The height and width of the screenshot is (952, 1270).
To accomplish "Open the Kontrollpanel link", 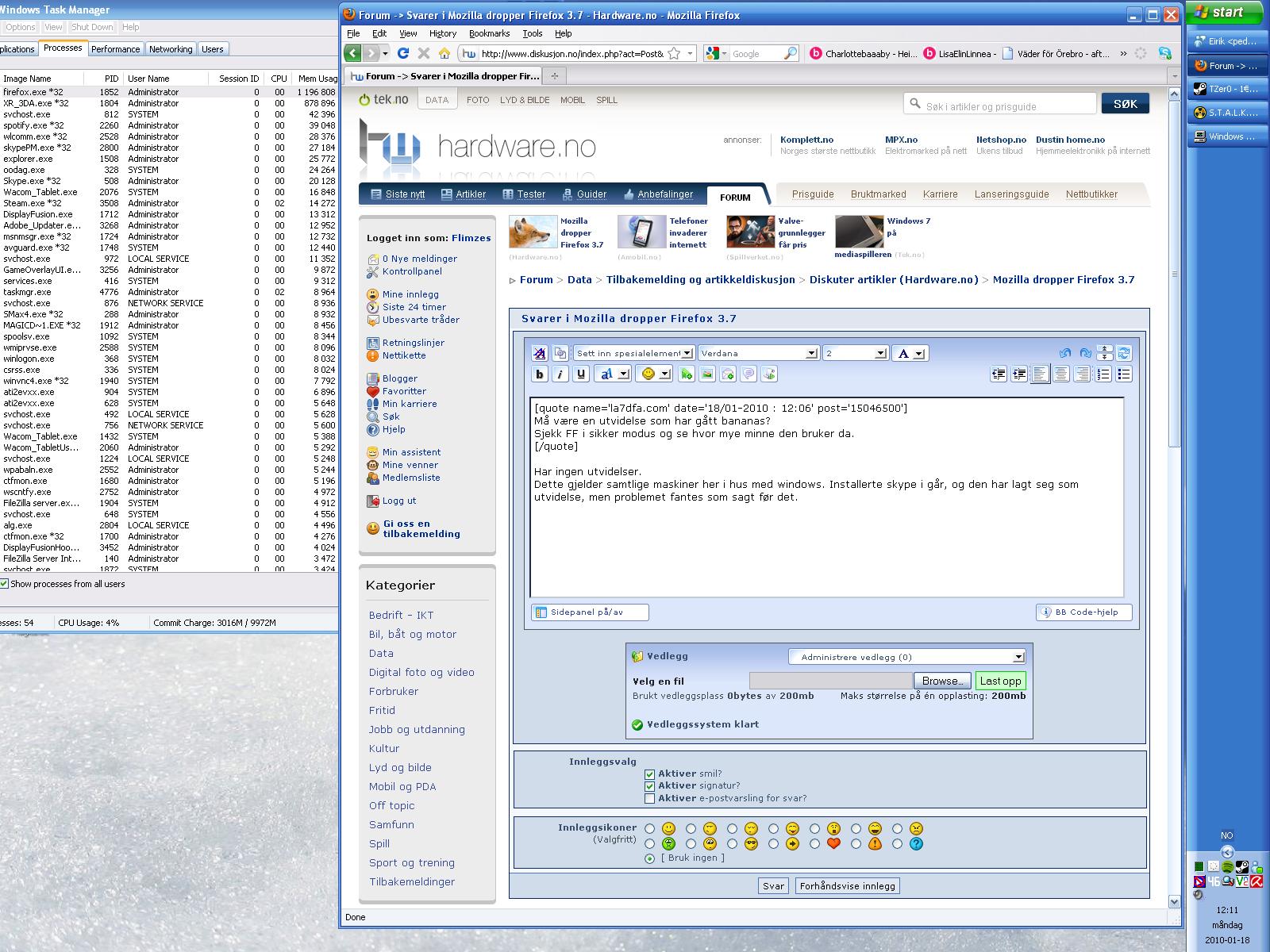I will [x=412, y=271].
